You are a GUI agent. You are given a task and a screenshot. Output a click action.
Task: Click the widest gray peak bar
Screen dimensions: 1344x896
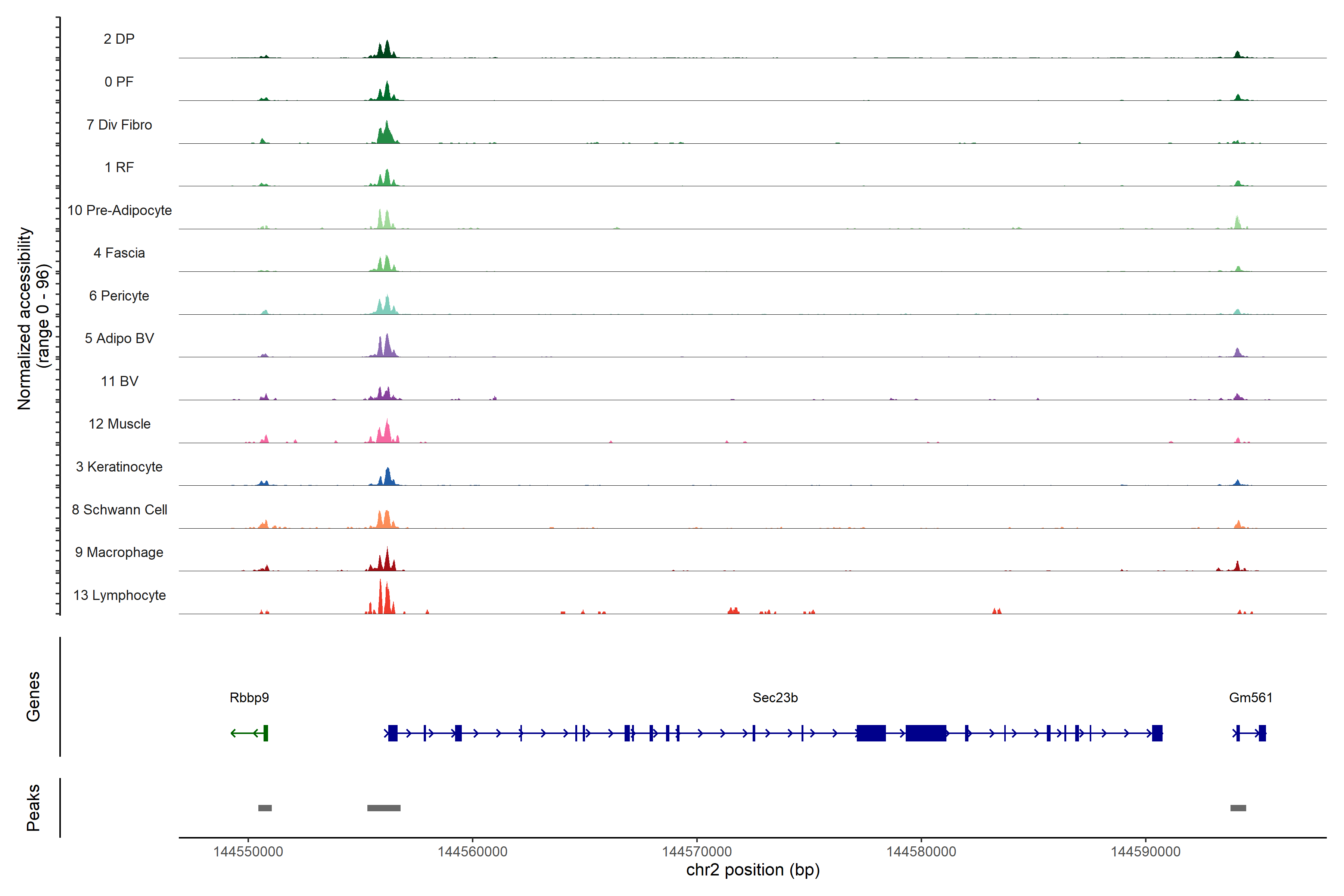click(383, 808)
